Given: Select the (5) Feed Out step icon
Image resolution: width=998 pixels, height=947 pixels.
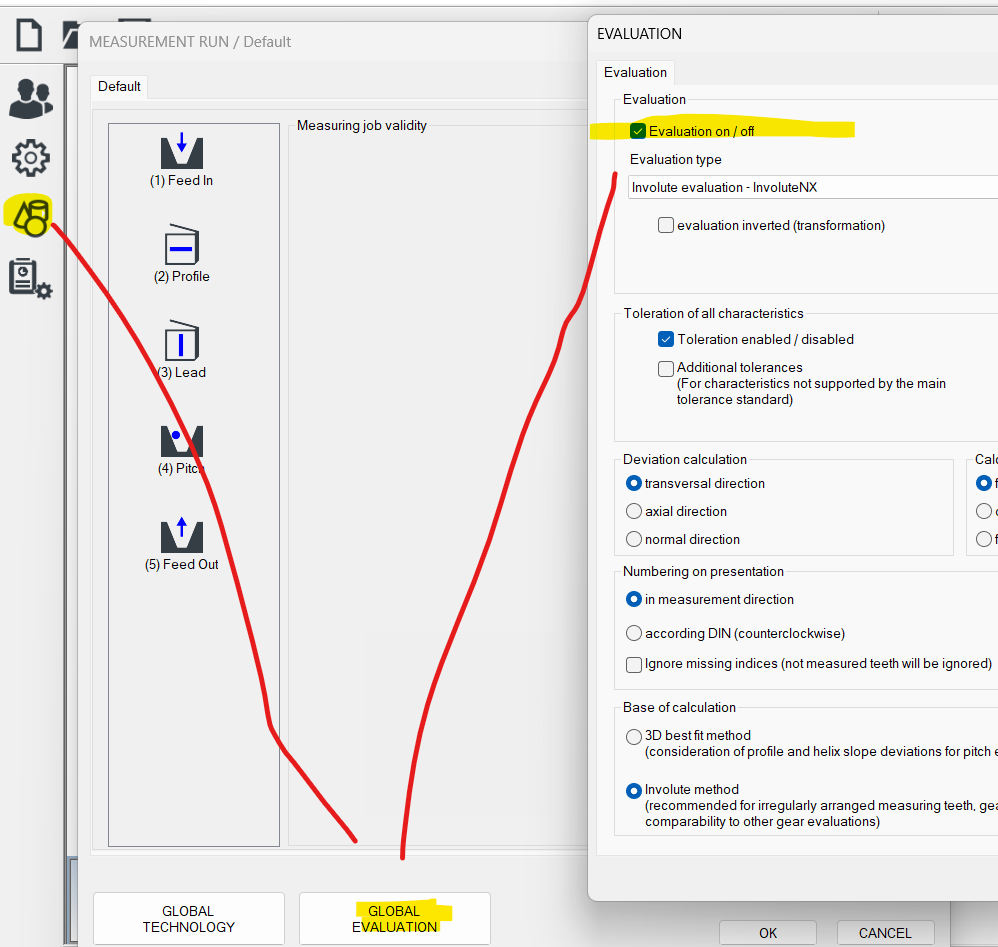Looking at the screenshot, I should 181,535.
